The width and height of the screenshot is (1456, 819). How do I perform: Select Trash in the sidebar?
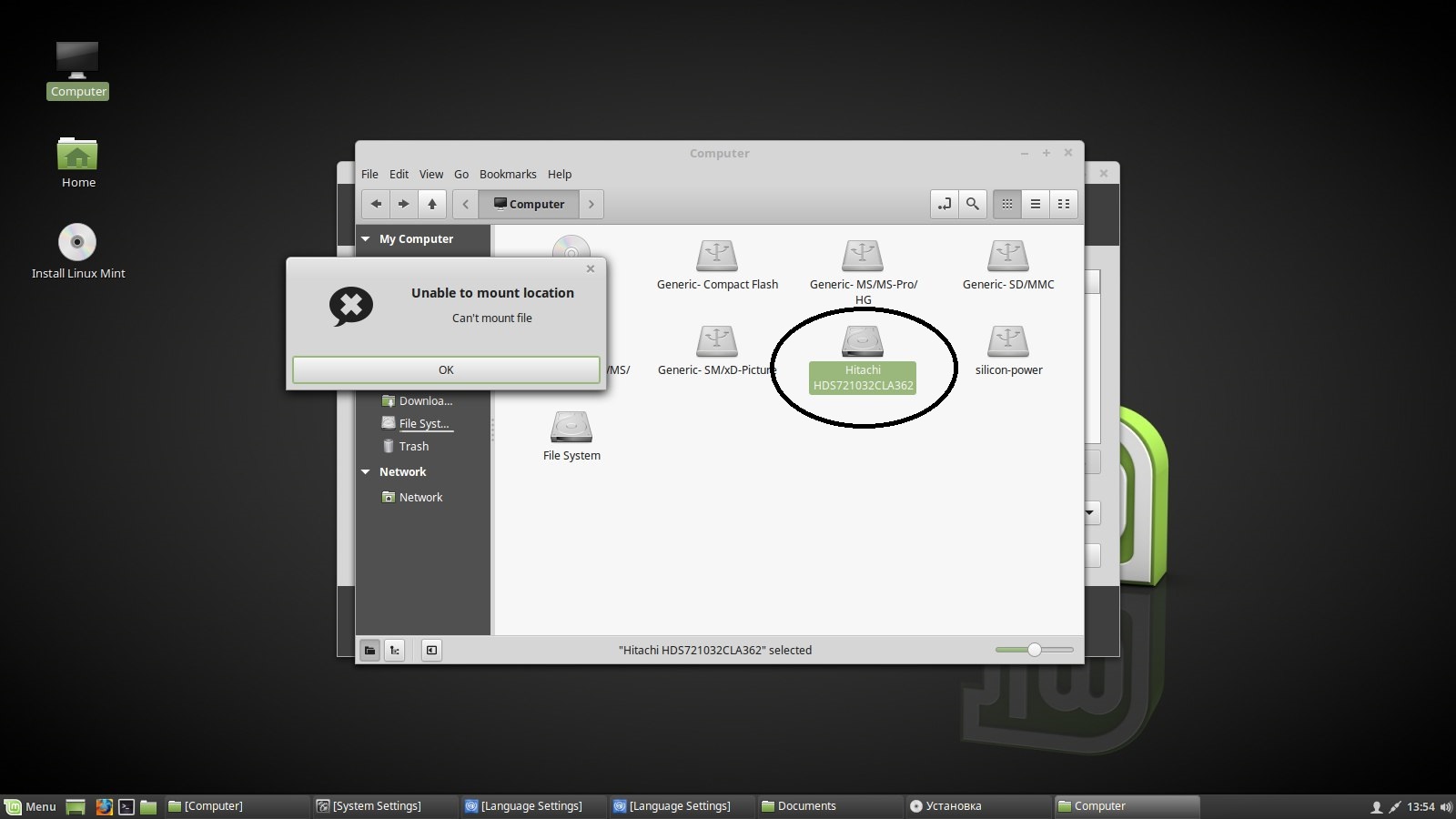pos(413,447)
